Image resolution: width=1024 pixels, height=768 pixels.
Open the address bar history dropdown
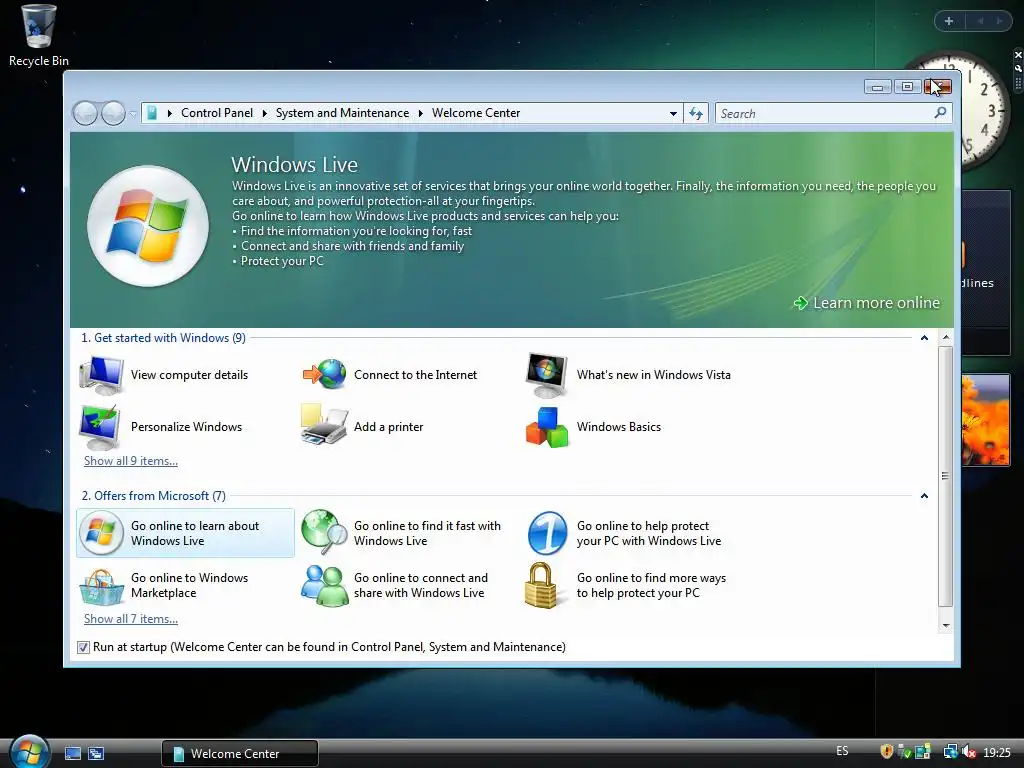(x=673, y=114)
